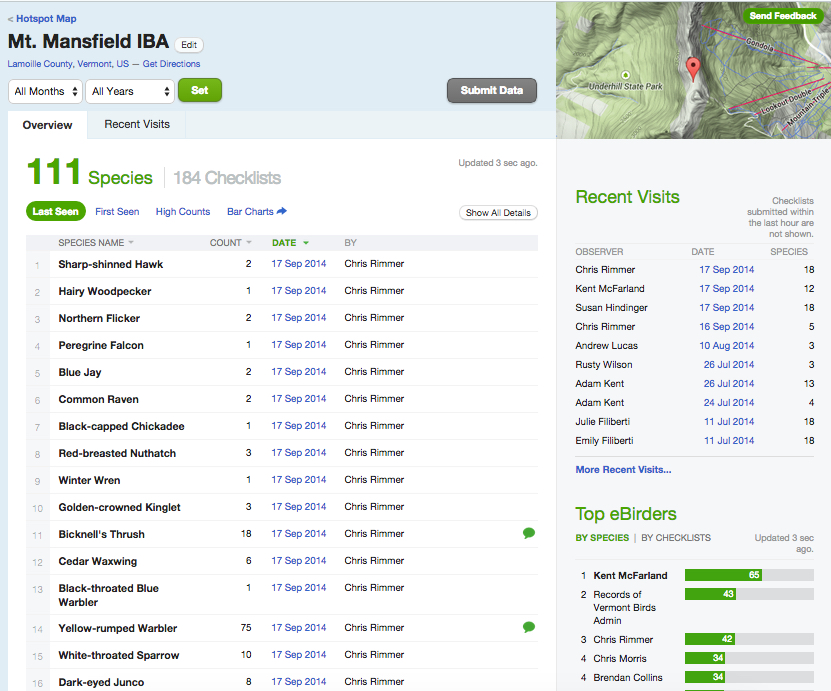The image size is (831, 691).
Task: Open Yellow-rumped Warbler comment bubble icon
Action: pyautogui.click(x=529, y=627)
